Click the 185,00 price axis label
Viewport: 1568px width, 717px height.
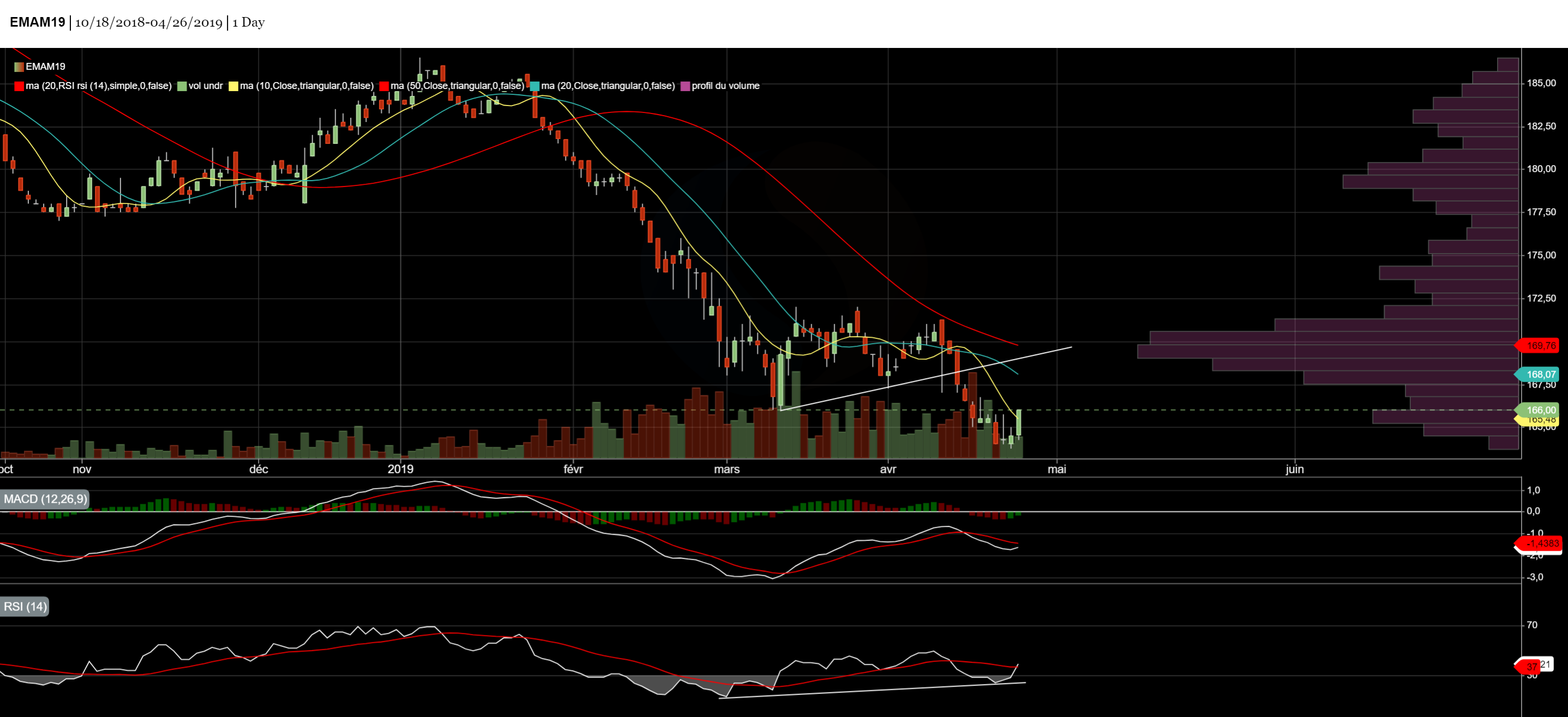[x=1541, y=83]
